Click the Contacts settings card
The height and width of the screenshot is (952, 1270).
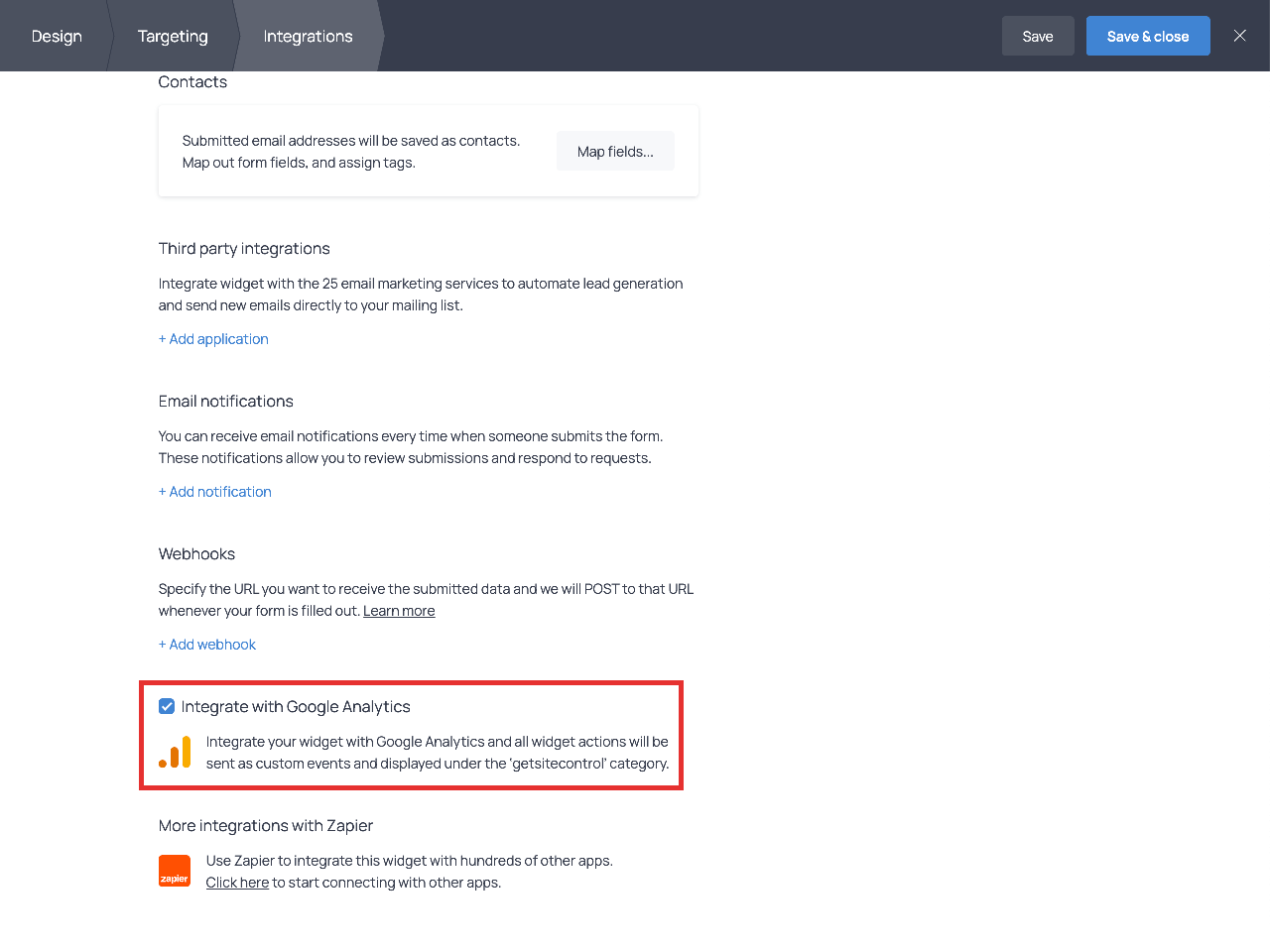point(428,151)
